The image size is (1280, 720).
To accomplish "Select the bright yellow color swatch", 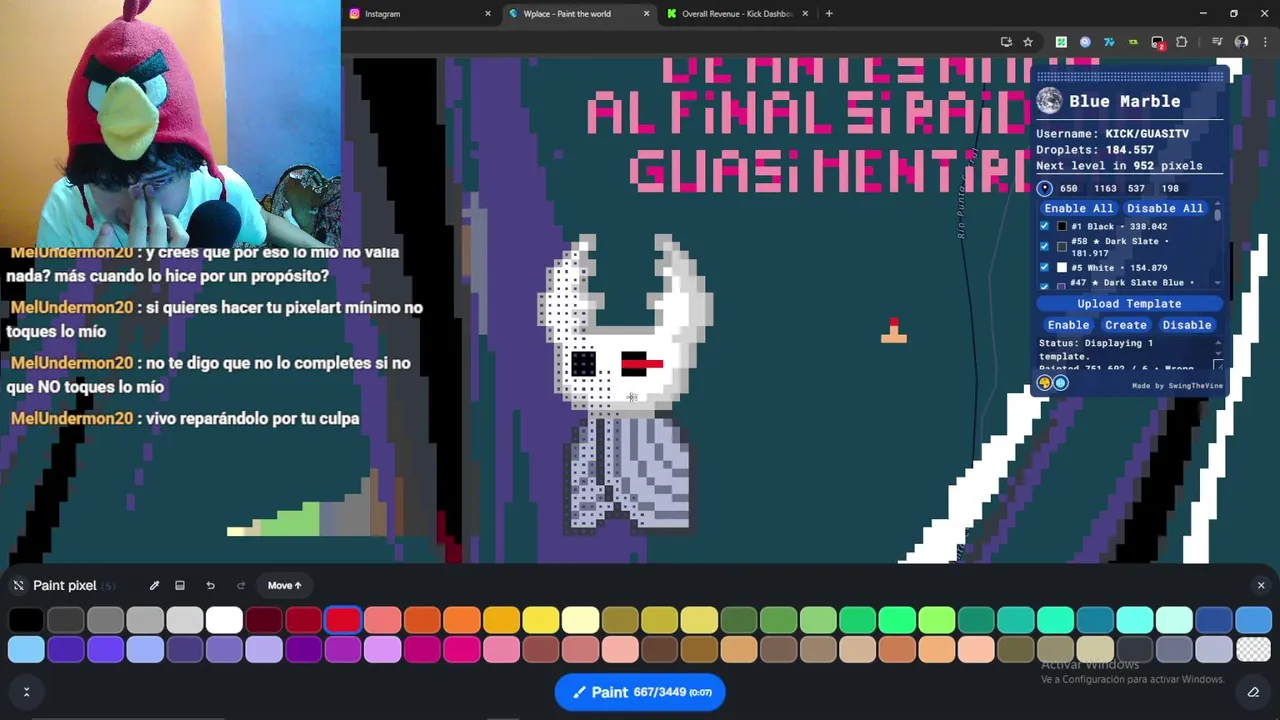I will click(x=541, y=620).
